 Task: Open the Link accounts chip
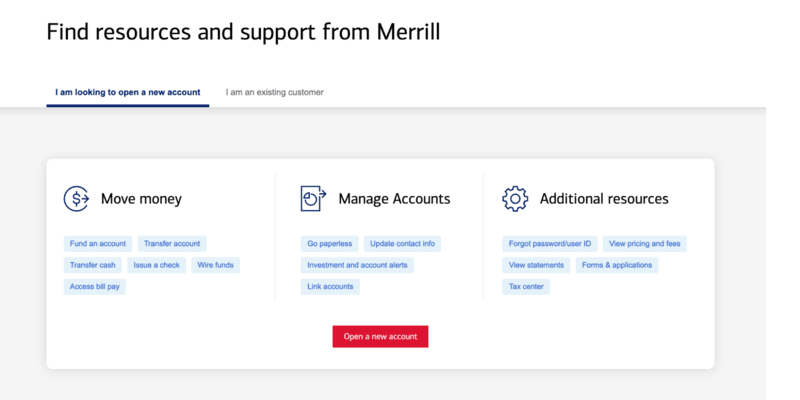(330, 287)
